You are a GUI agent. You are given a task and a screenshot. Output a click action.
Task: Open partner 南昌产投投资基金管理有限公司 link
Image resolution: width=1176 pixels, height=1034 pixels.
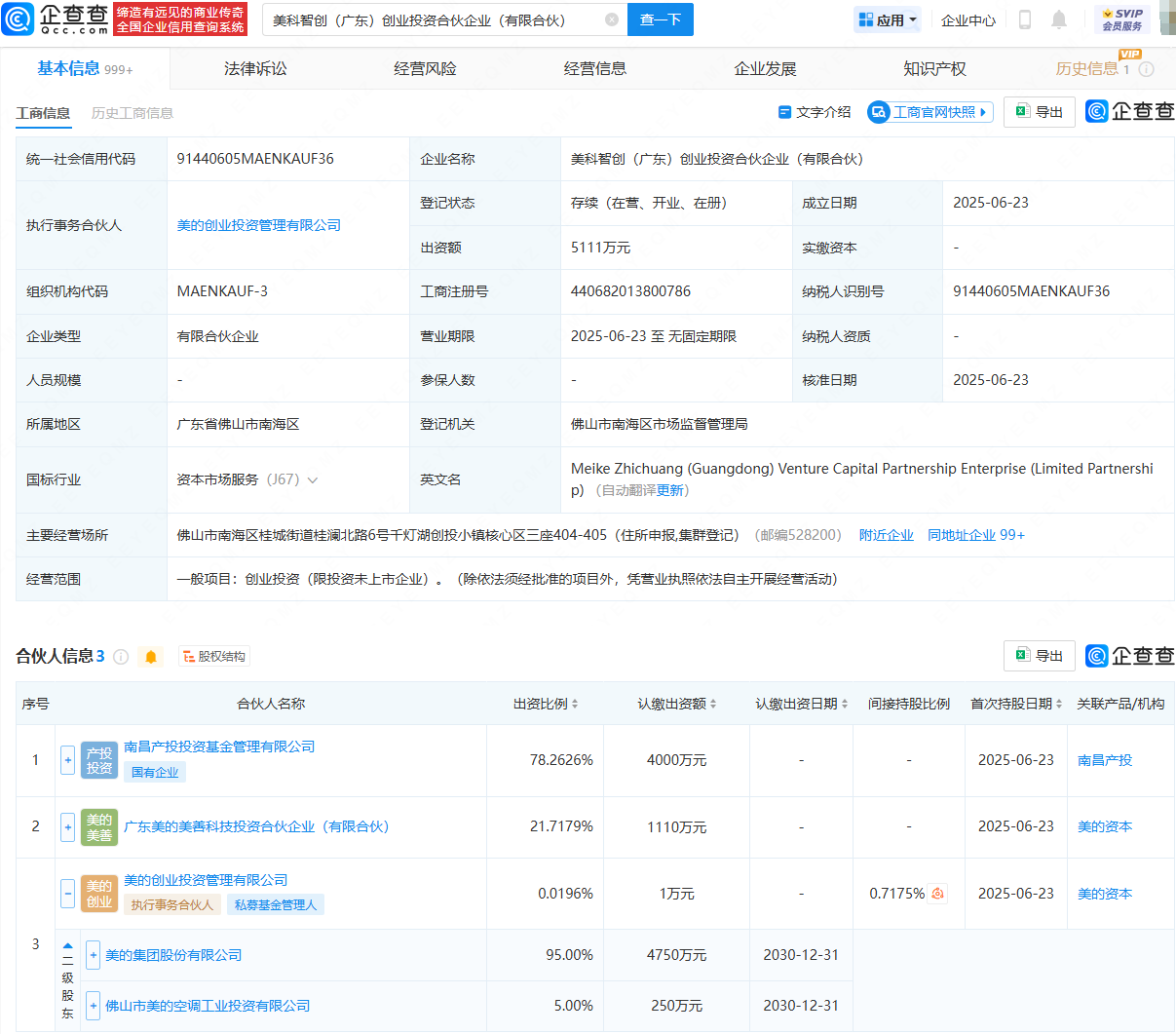(x=219, y=747)
